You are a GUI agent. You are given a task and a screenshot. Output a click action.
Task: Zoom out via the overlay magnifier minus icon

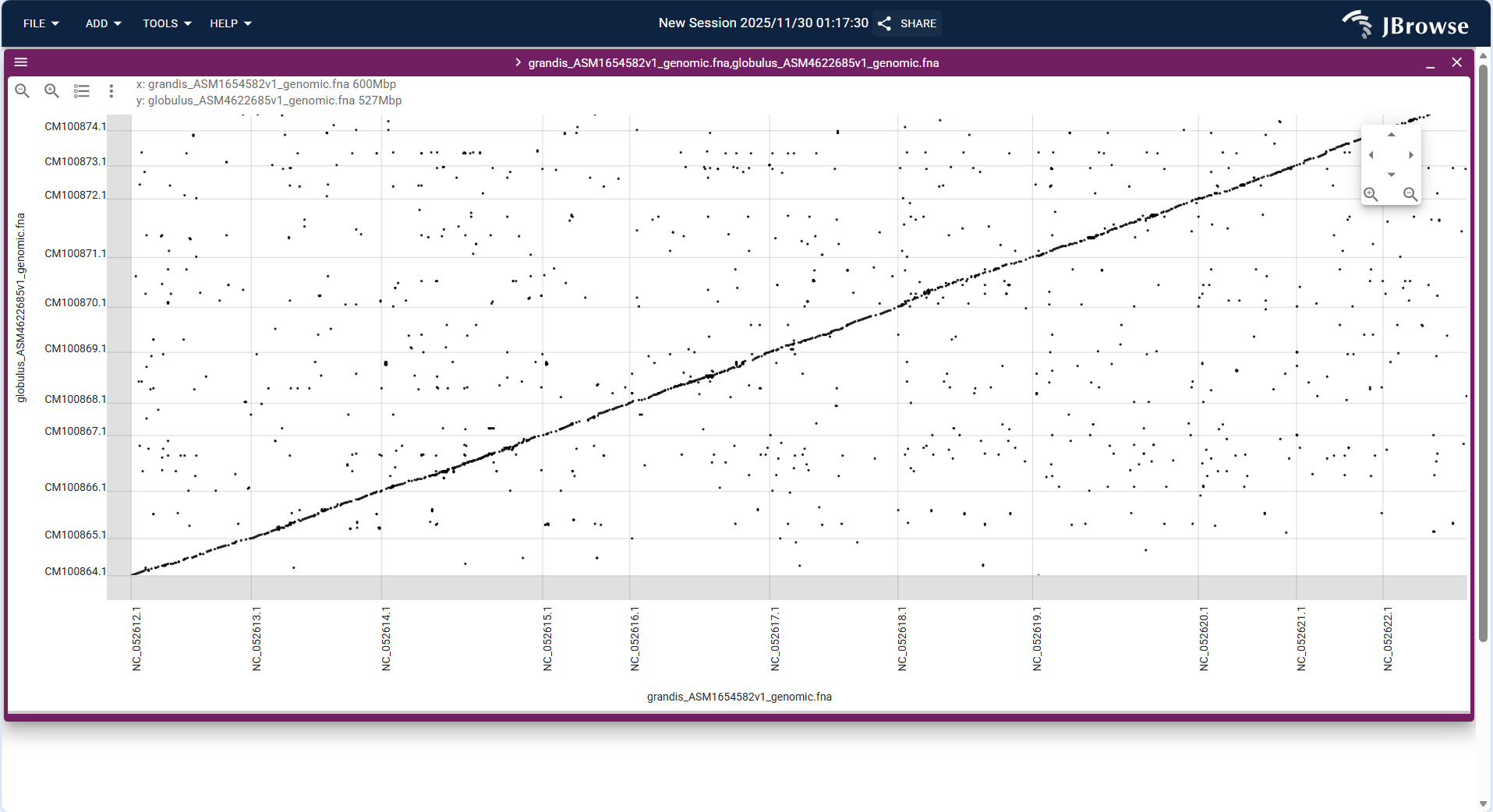click(x=1409, y=193)
